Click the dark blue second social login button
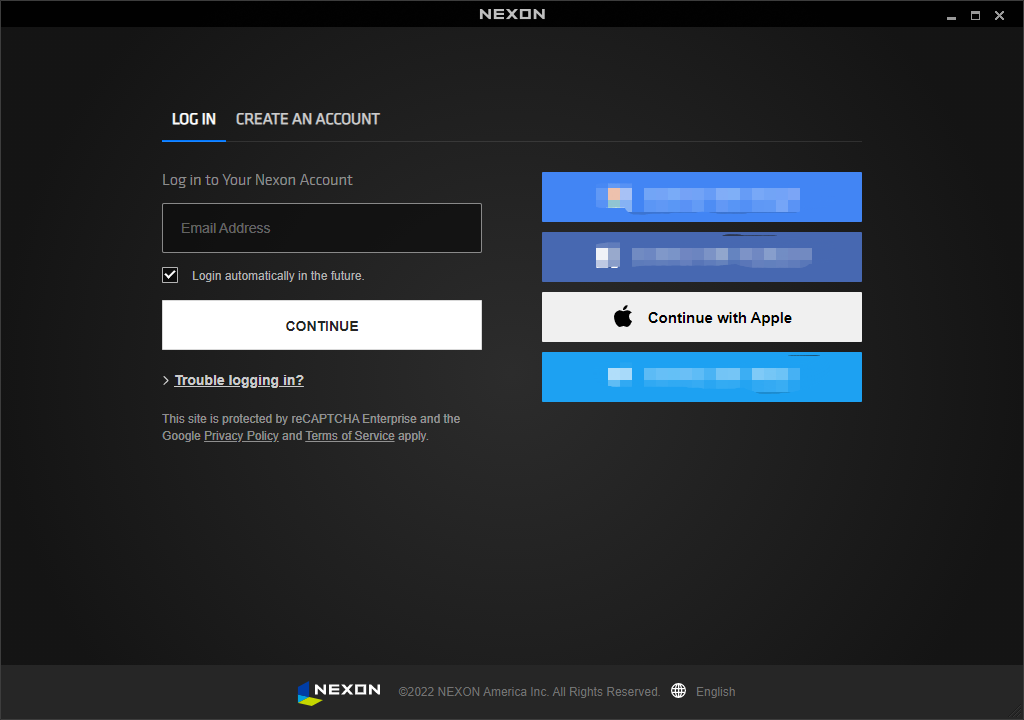 click(x=702, y=257)
